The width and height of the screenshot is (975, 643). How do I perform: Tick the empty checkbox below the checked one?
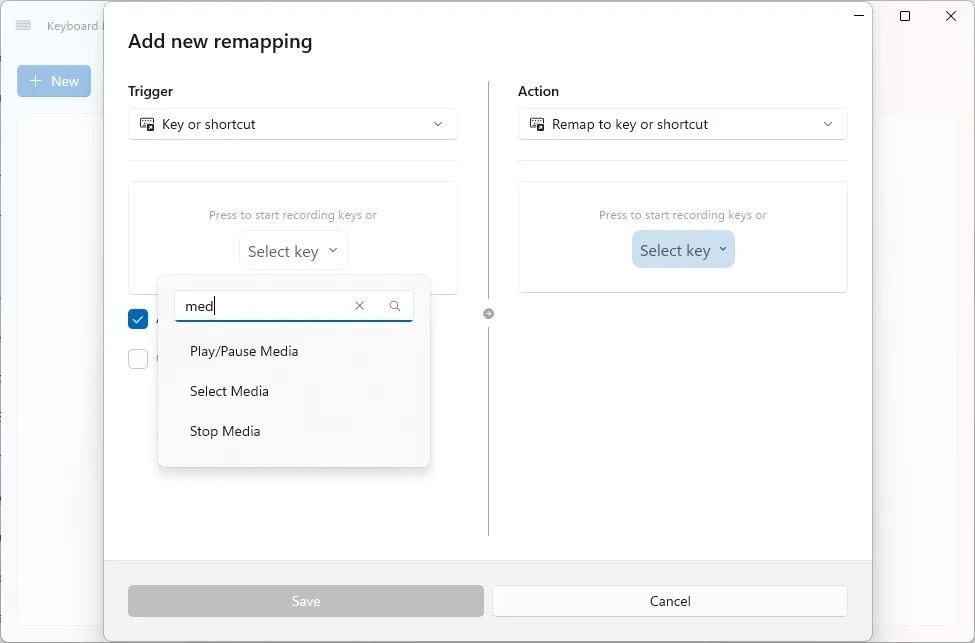coord(138,359)
